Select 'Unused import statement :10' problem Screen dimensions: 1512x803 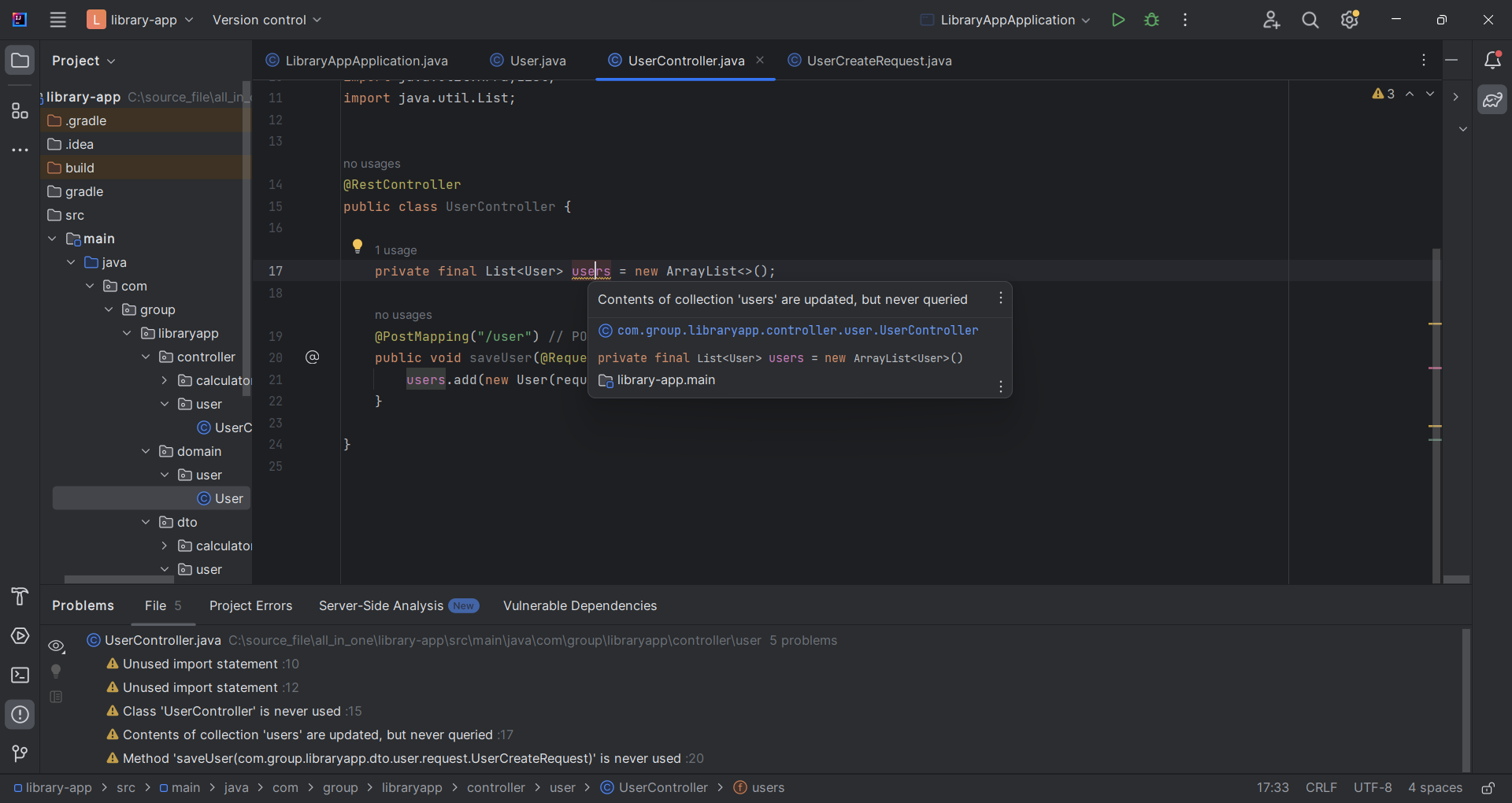(202, 664)
